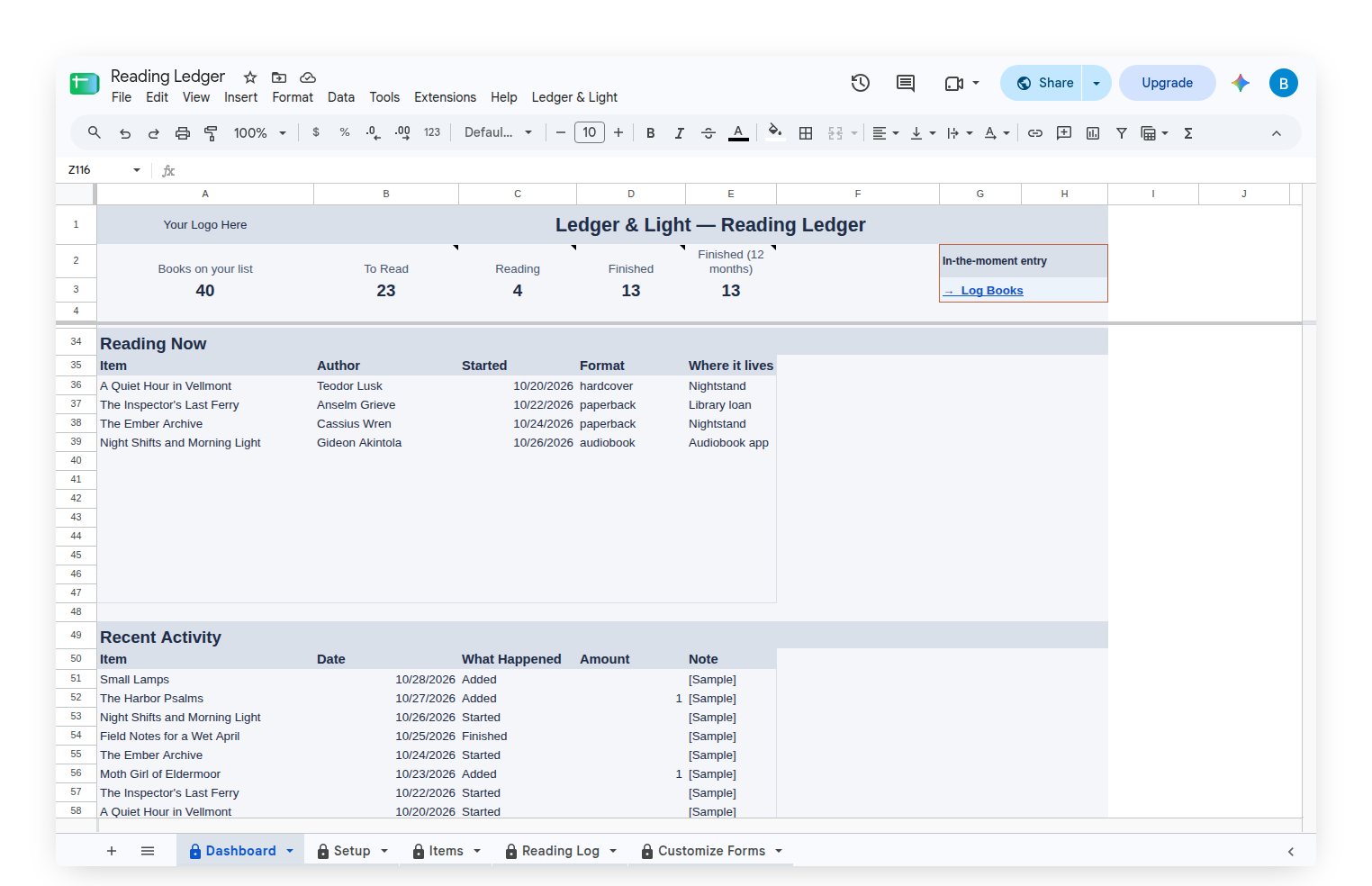Image resolution: width=1372 pixels, height=886 pixels.
Task: Activate the paint format tool
Action: pos(212,133)
